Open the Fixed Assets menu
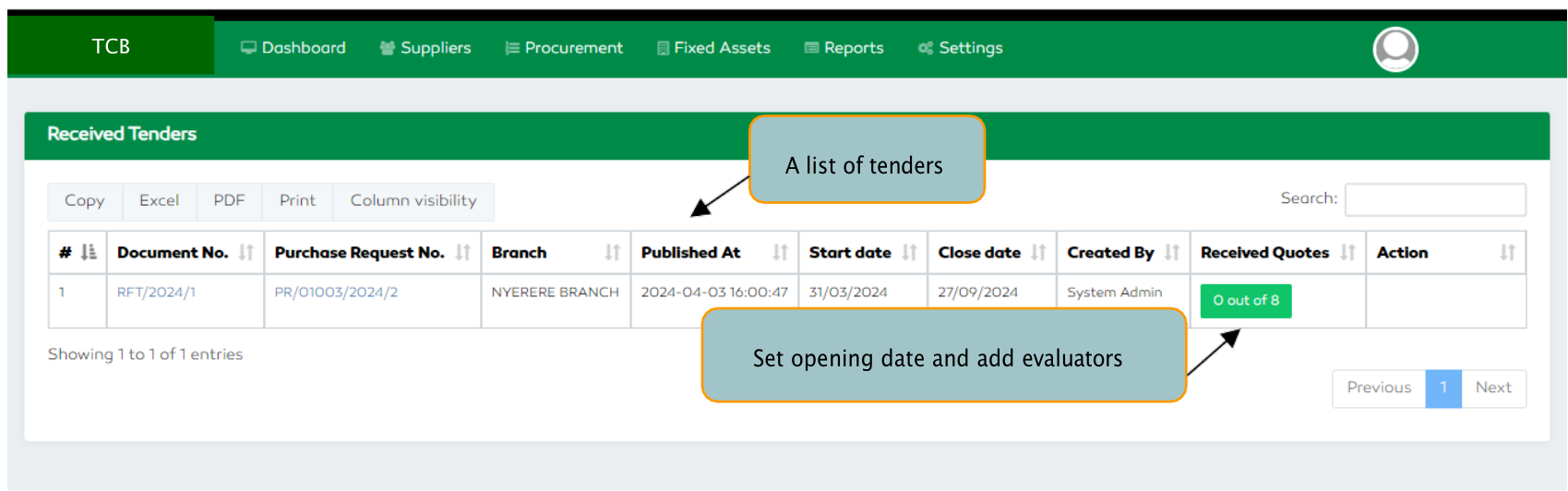This screenshot has height=491, width=1568. click(713, 48)
